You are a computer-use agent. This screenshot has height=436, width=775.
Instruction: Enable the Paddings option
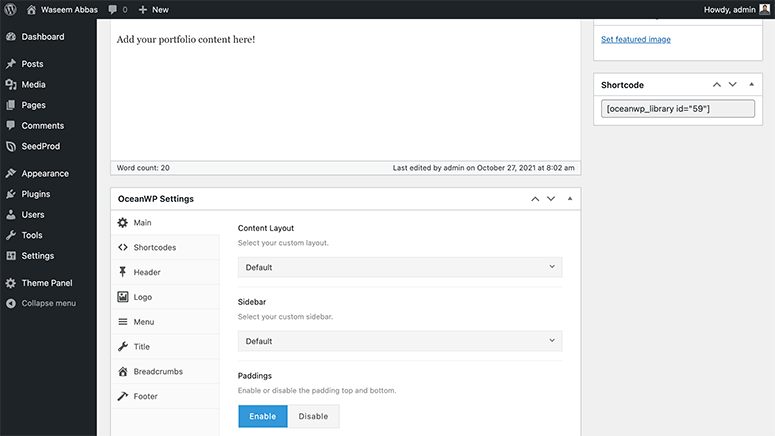(262, 416)
